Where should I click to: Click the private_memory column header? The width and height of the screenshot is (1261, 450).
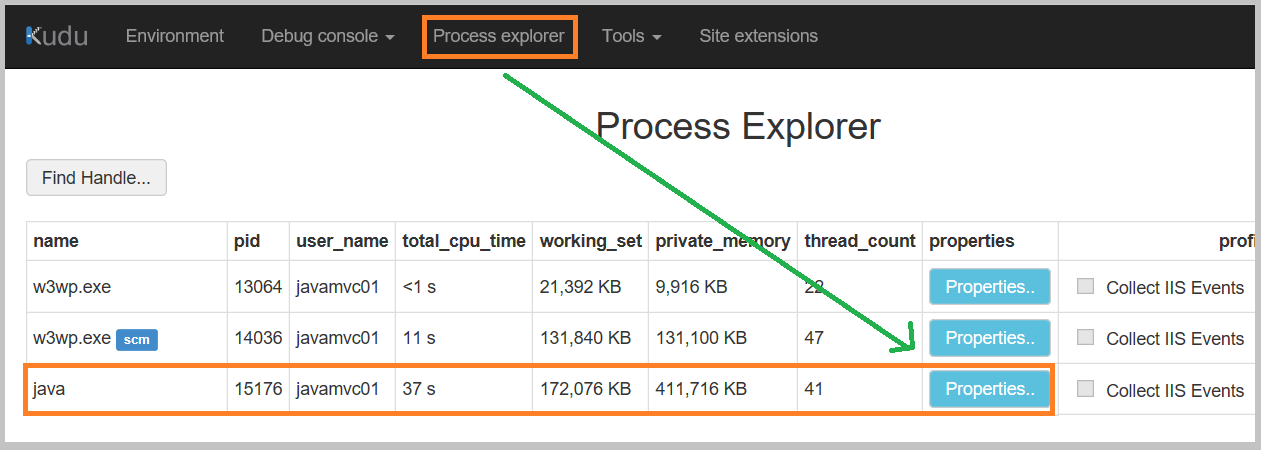tap(722, 241)
